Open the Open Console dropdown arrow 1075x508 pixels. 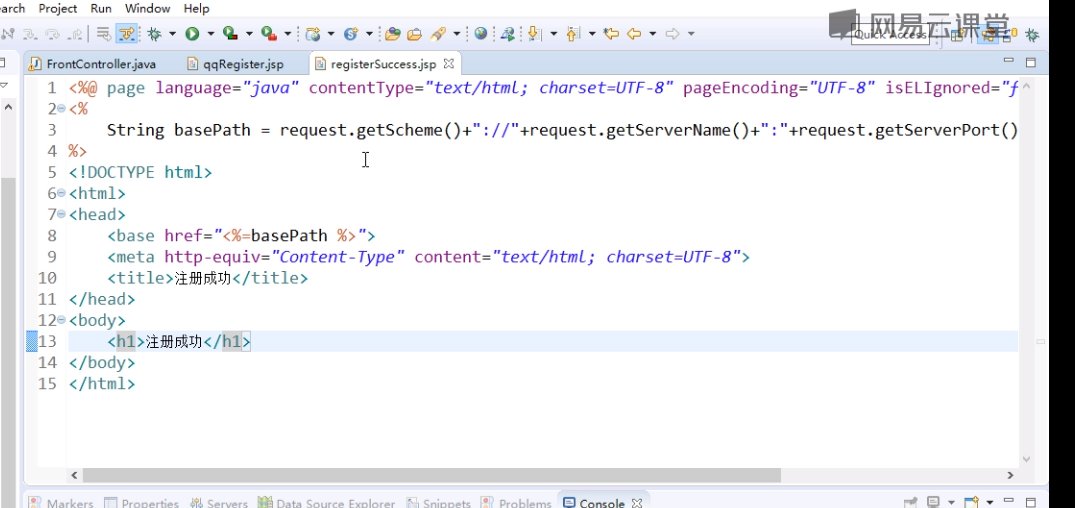point(990,502)
